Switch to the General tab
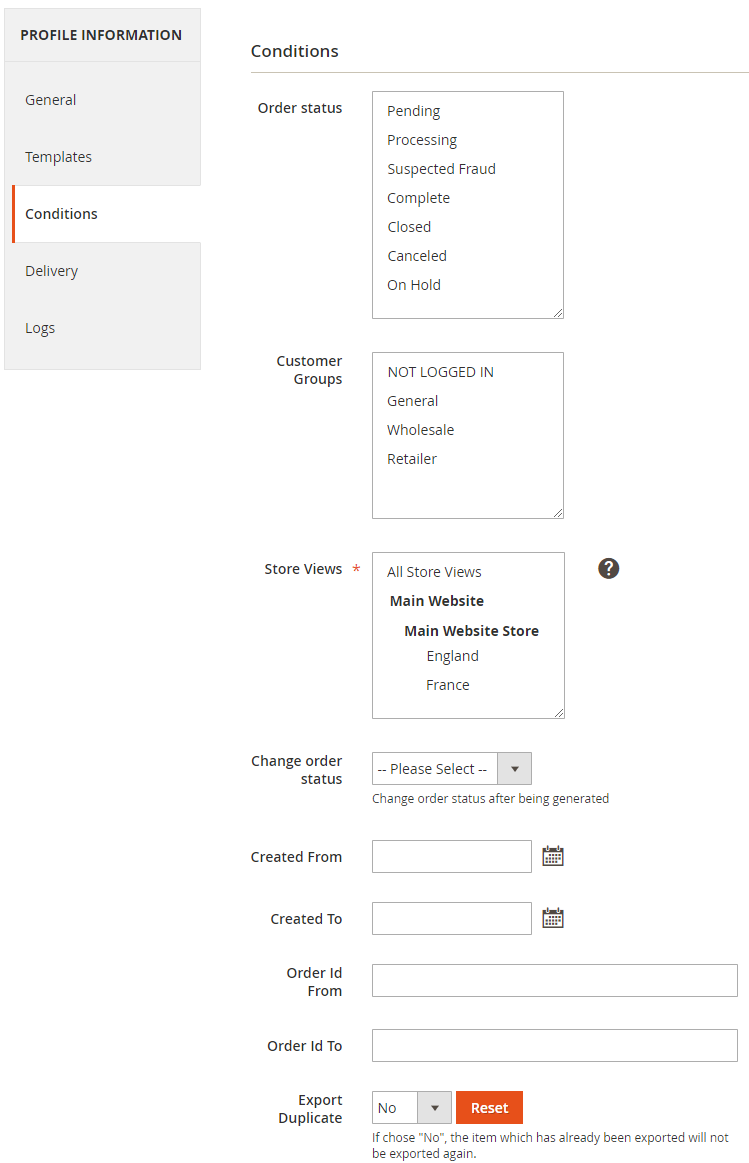This screenshot has height=1163, width=749. [x=51, y=100]
